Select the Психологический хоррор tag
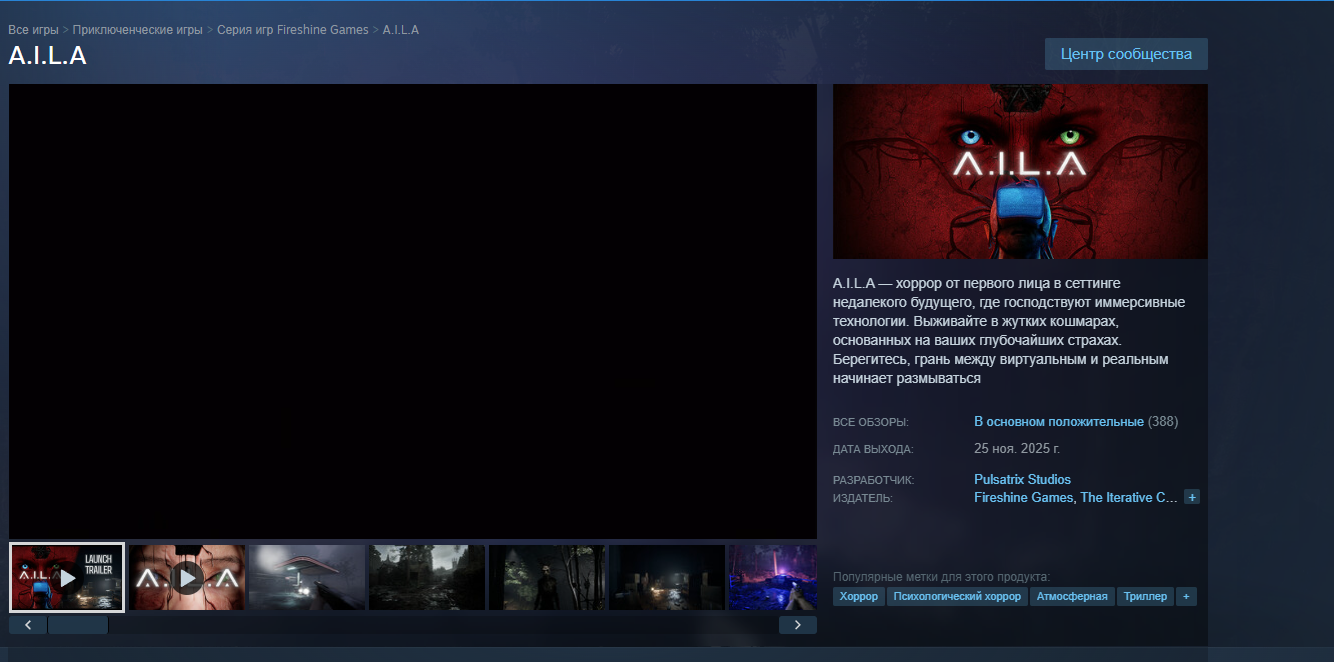The height and width of the screenshot is (662, 1334). click(x=958, y=597)
